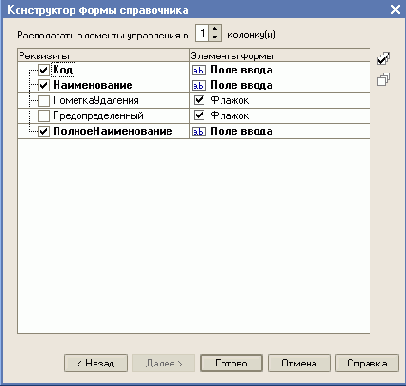Uncheck the Наименование attribute checkbox
Viewport: 406px width, 386px height.
[x=44, y=85]
